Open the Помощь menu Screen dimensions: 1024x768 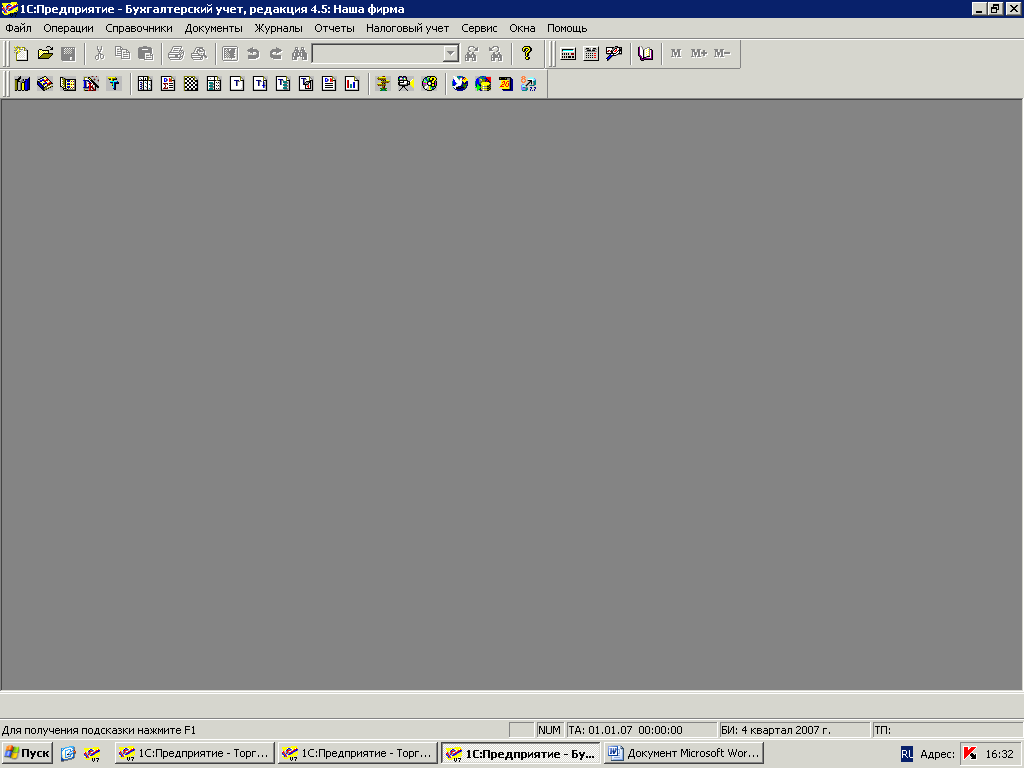[x=567, y=28]
